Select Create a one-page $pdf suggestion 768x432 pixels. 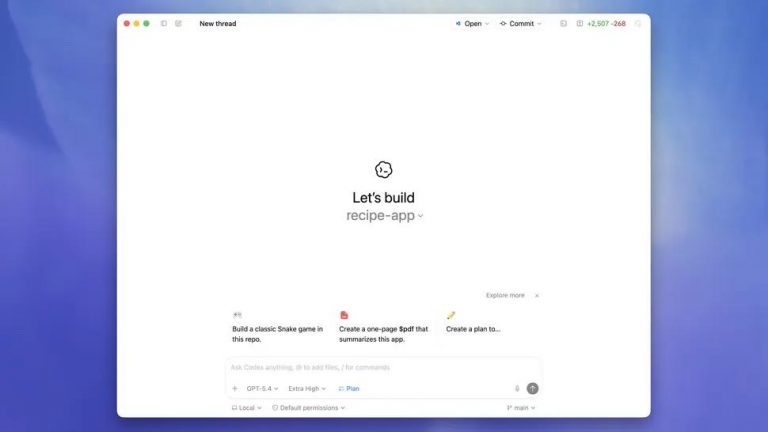coord(384,334)
